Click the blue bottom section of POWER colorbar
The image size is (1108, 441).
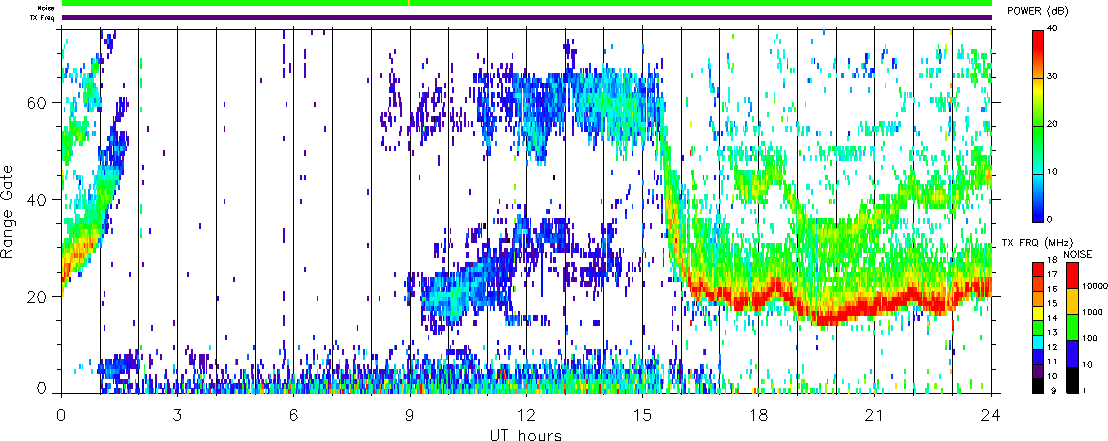pos(1038,211)
